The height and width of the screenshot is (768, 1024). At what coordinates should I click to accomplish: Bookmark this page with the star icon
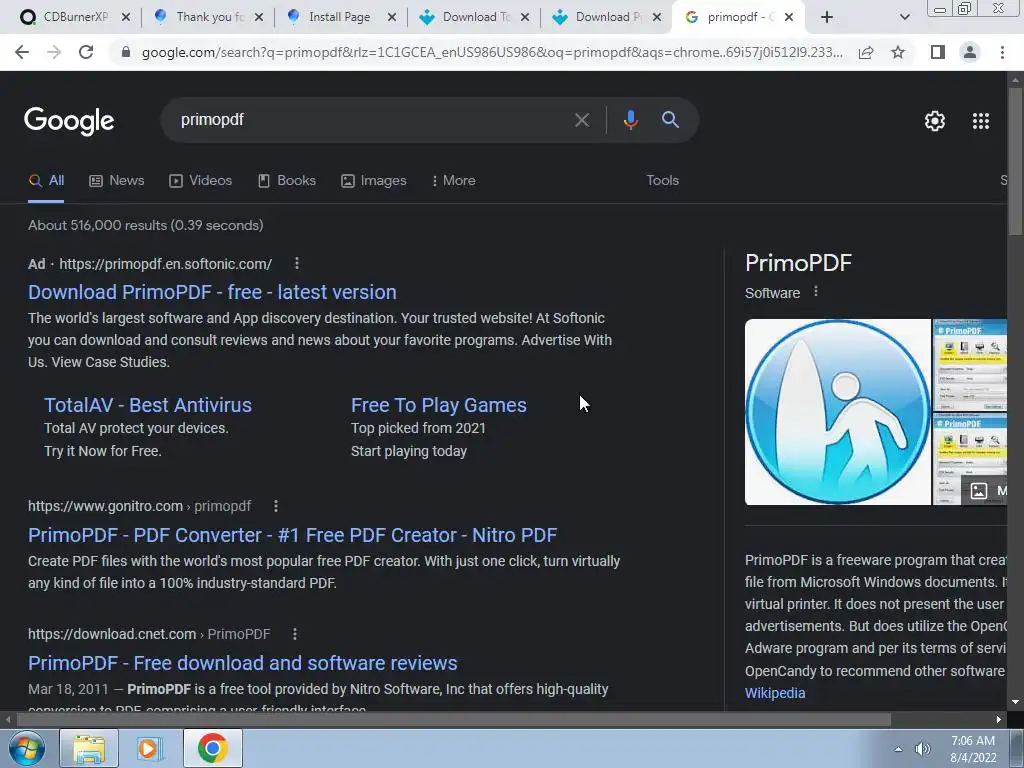point(898,52)
